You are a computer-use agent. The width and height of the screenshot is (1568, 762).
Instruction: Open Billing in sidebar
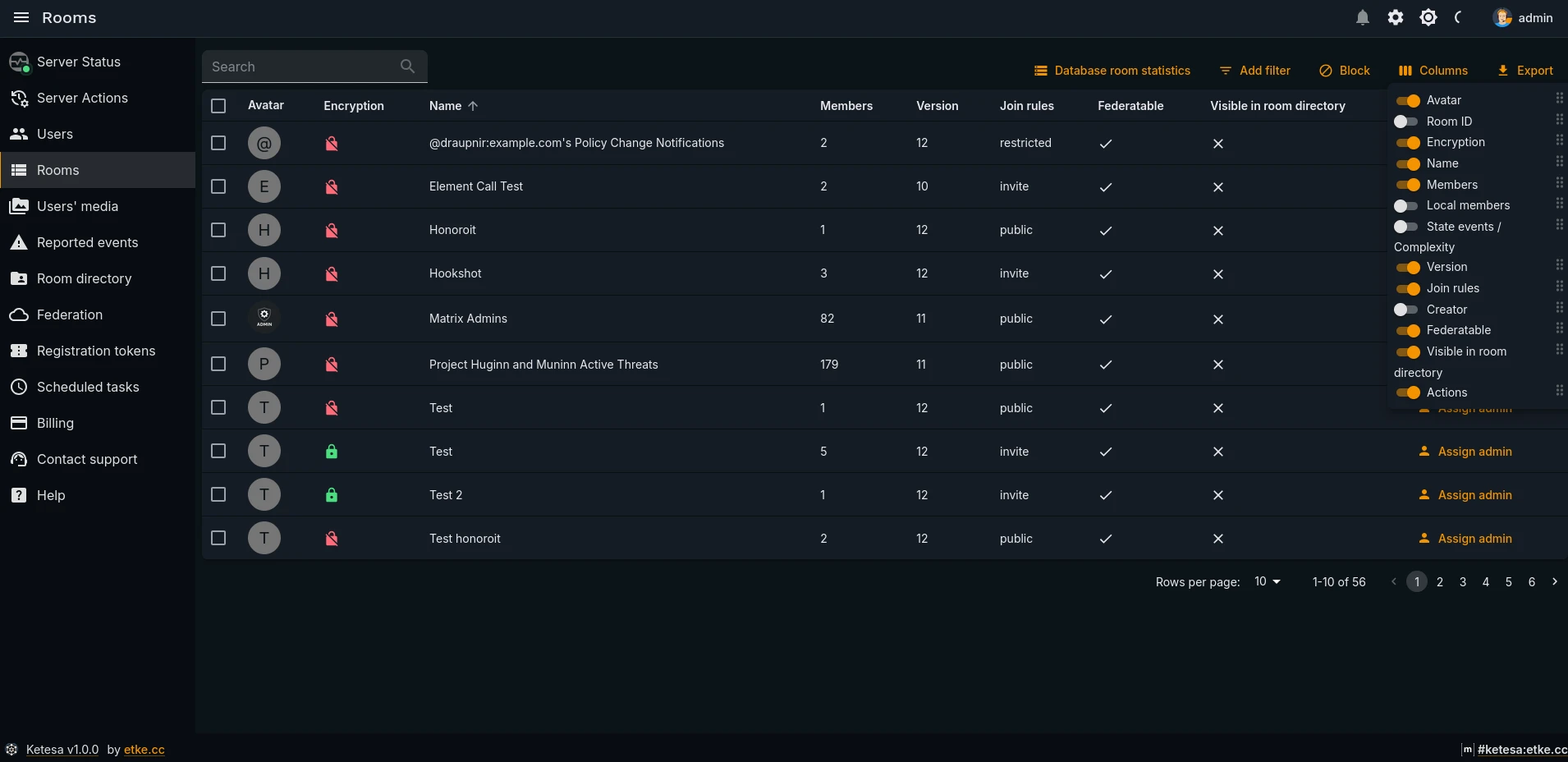coord(98,423)
